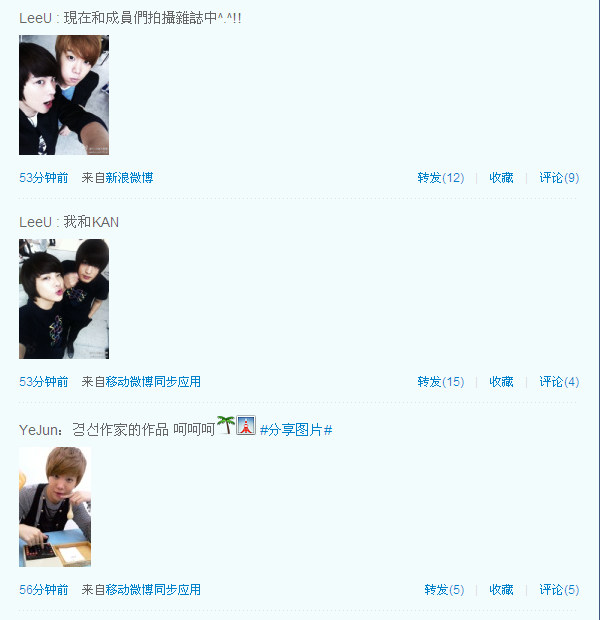Image resolution: width=600 pixels, height=620 pixels.
Task: Click 转发(15) on the KAN post
Action: (441, 382)
